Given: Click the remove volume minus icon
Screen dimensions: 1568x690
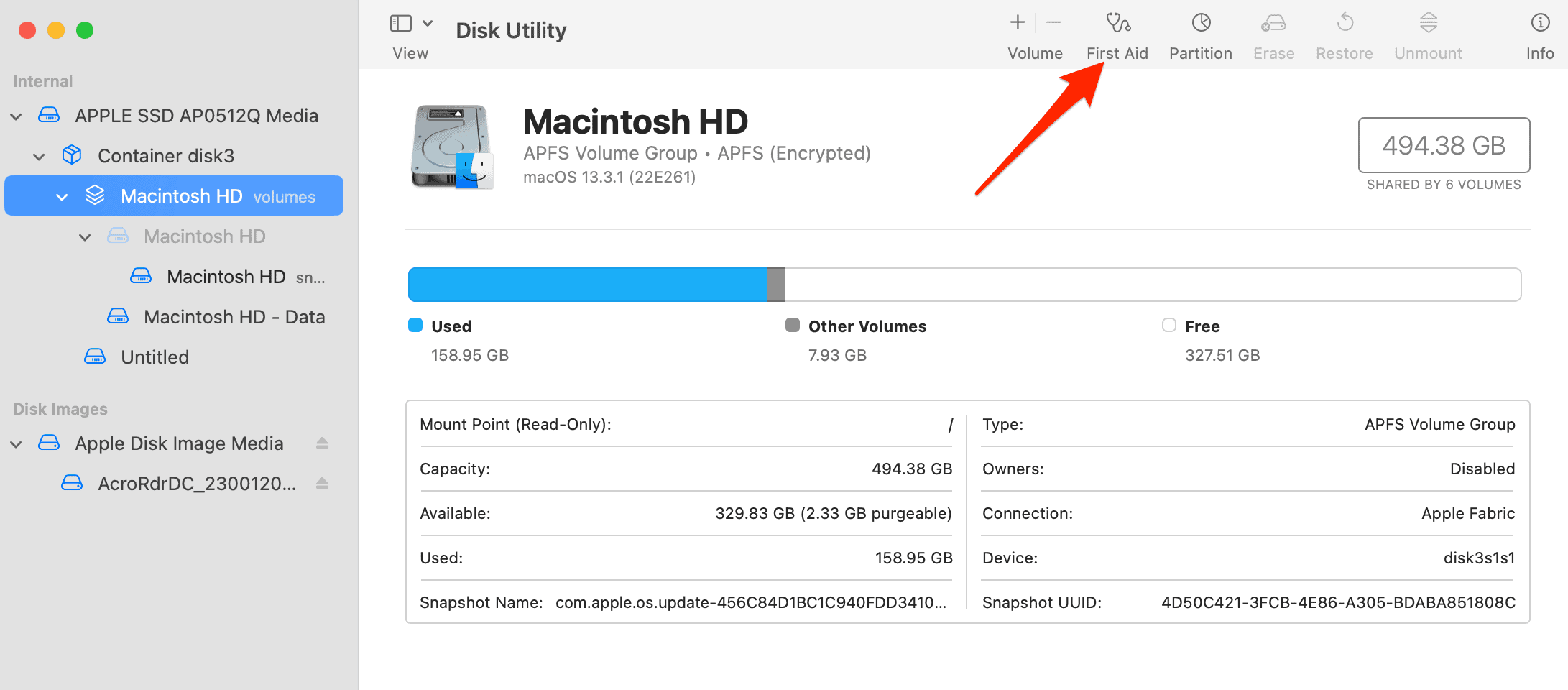Looking at the screenshot, I should click(1053, 23).
